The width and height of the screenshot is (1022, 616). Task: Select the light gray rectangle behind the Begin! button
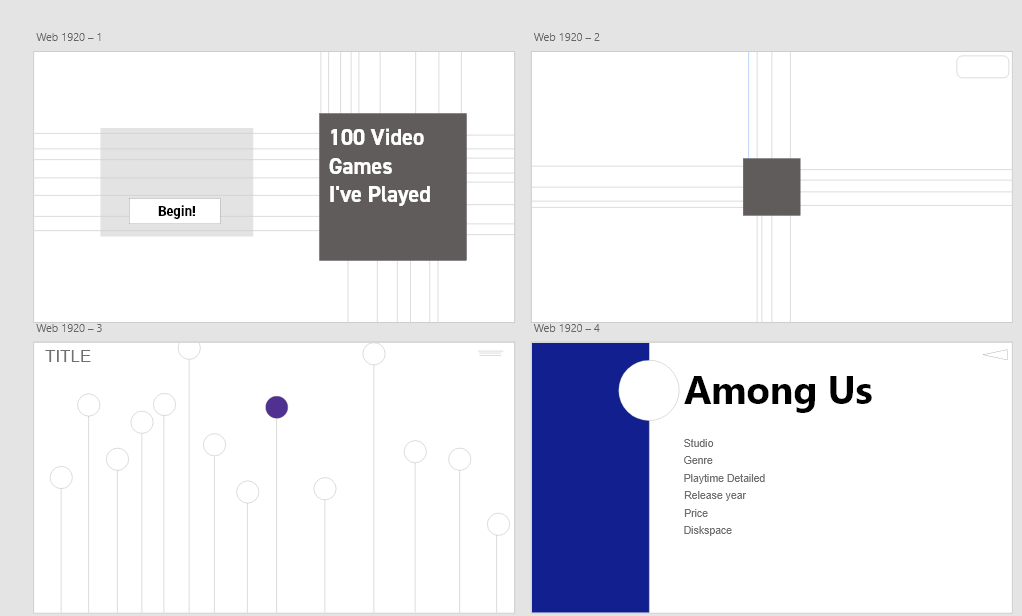tap(177, 182)
